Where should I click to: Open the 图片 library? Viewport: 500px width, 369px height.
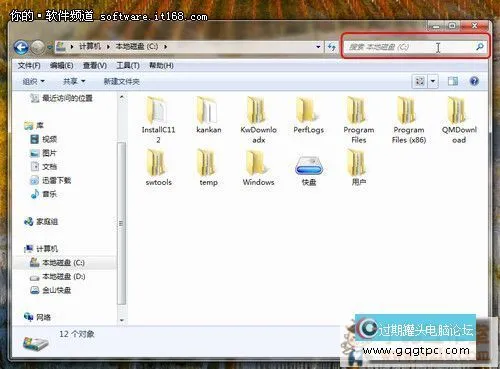click(43, 153)
